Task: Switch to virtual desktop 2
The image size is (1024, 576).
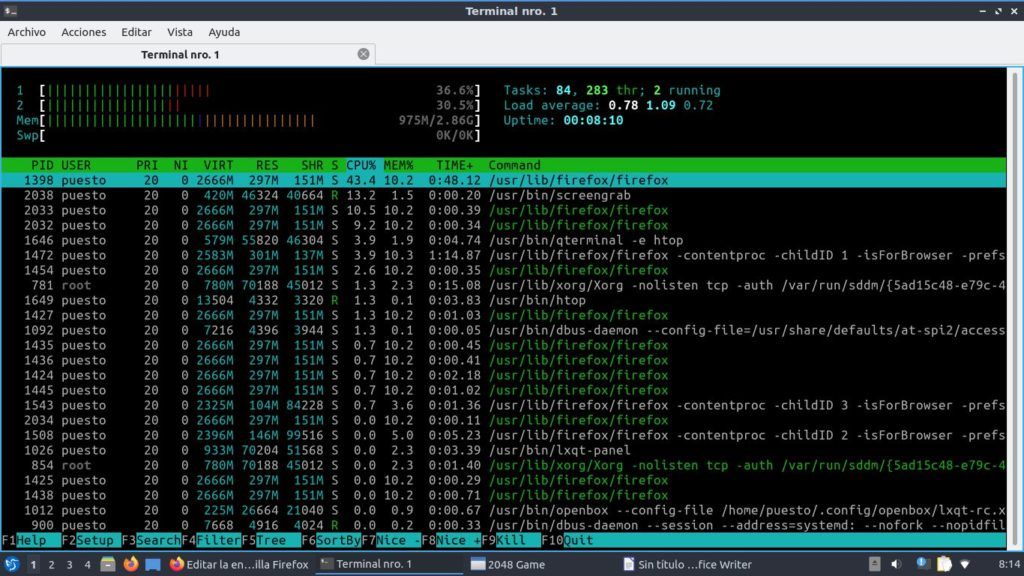Action: tap(51, 565)
